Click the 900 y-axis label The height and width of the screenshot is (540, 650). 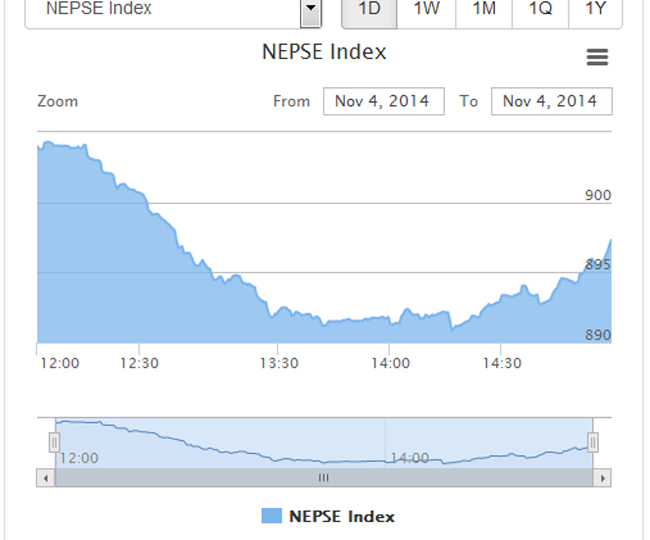click(x=598, y=195)
